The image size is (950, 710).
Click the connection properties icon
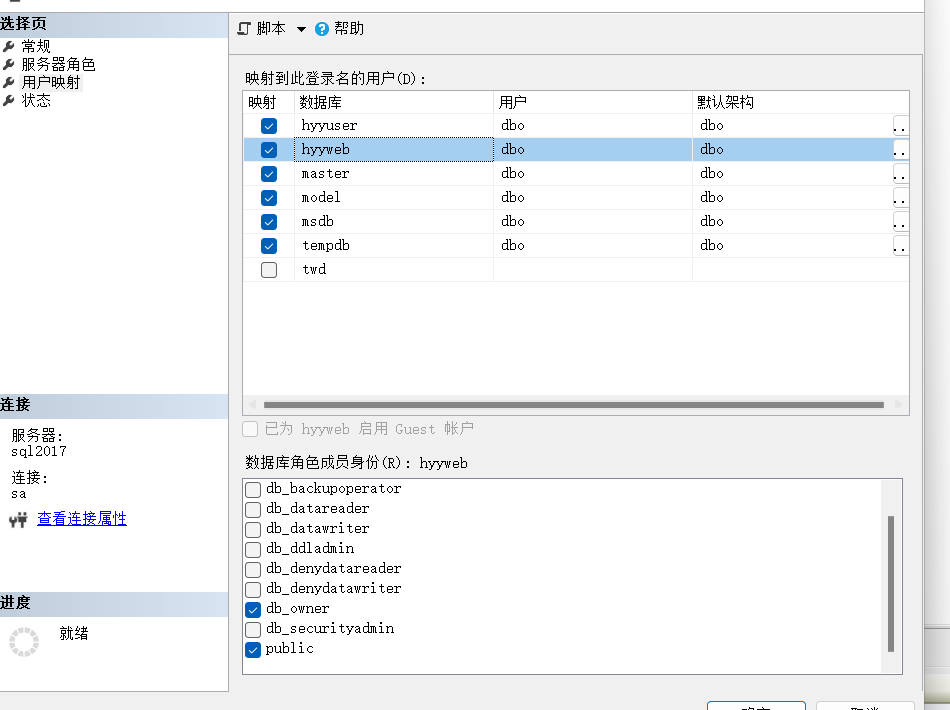coord(18,520)
